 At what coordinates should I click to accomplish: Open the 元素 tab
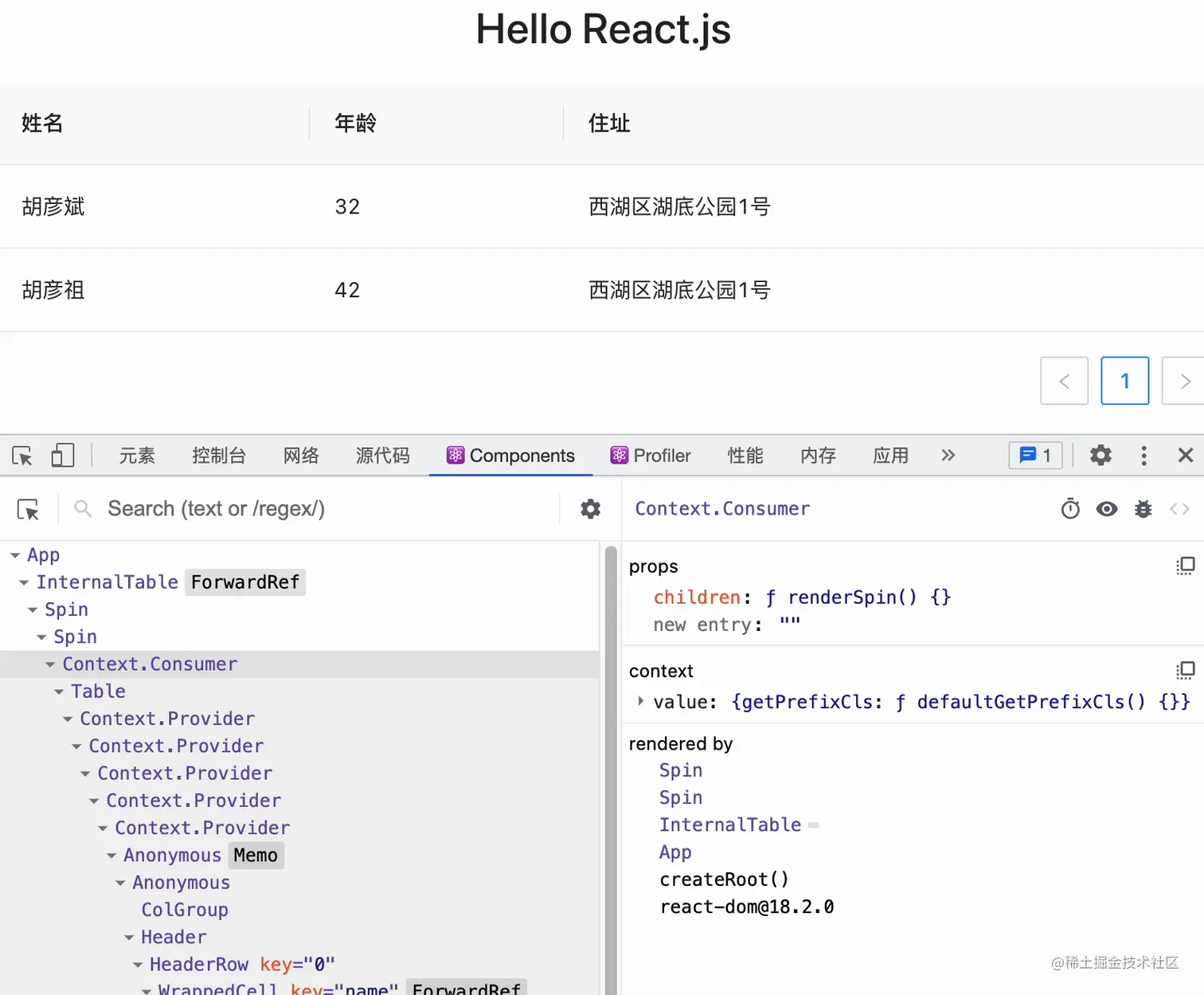(137, 456)
